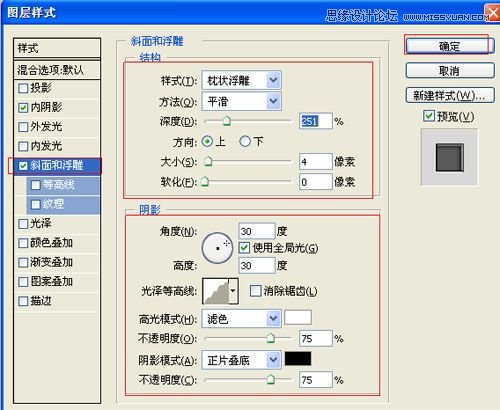Enable the 光泽 checkbox
This screenshot has width=500, height=410.
[23, 224]
